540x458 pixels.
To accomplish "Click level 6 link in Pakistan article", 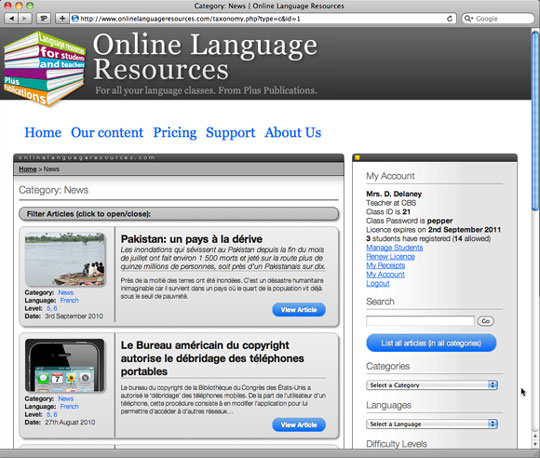I will (x=55, y=308).
